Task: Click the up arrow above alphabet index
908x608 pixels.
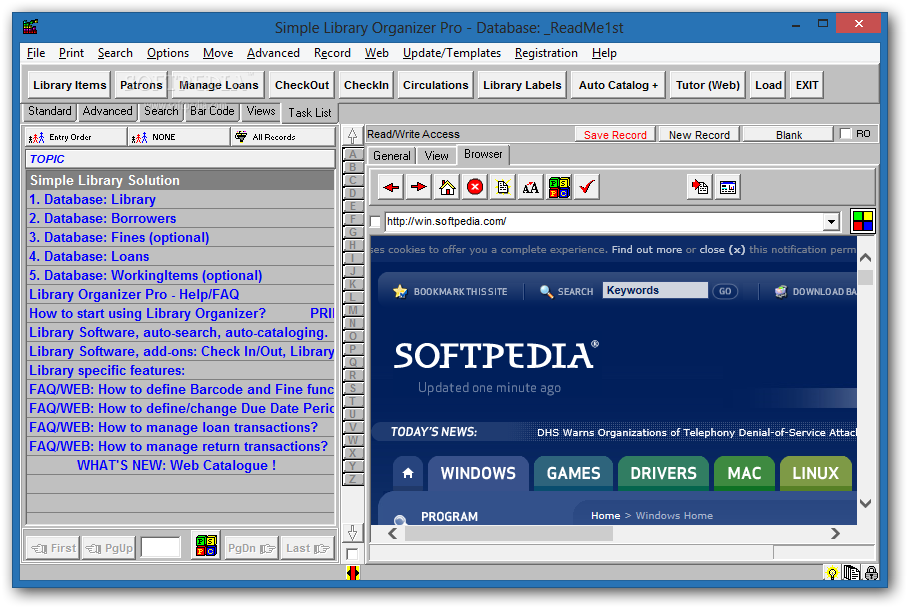Action: pos(352,135)
